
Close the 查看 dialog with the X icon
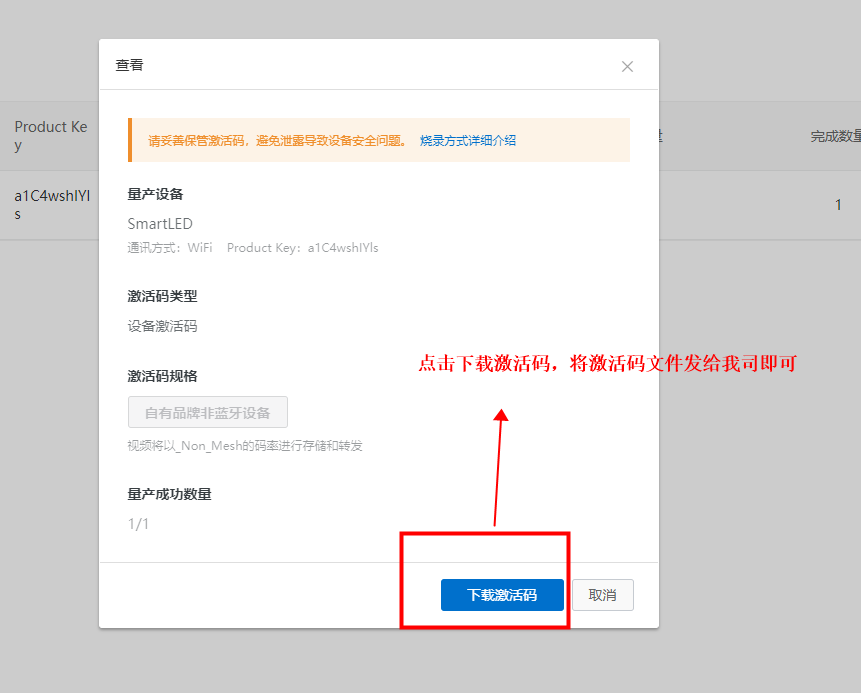click(x=627, y=66)
